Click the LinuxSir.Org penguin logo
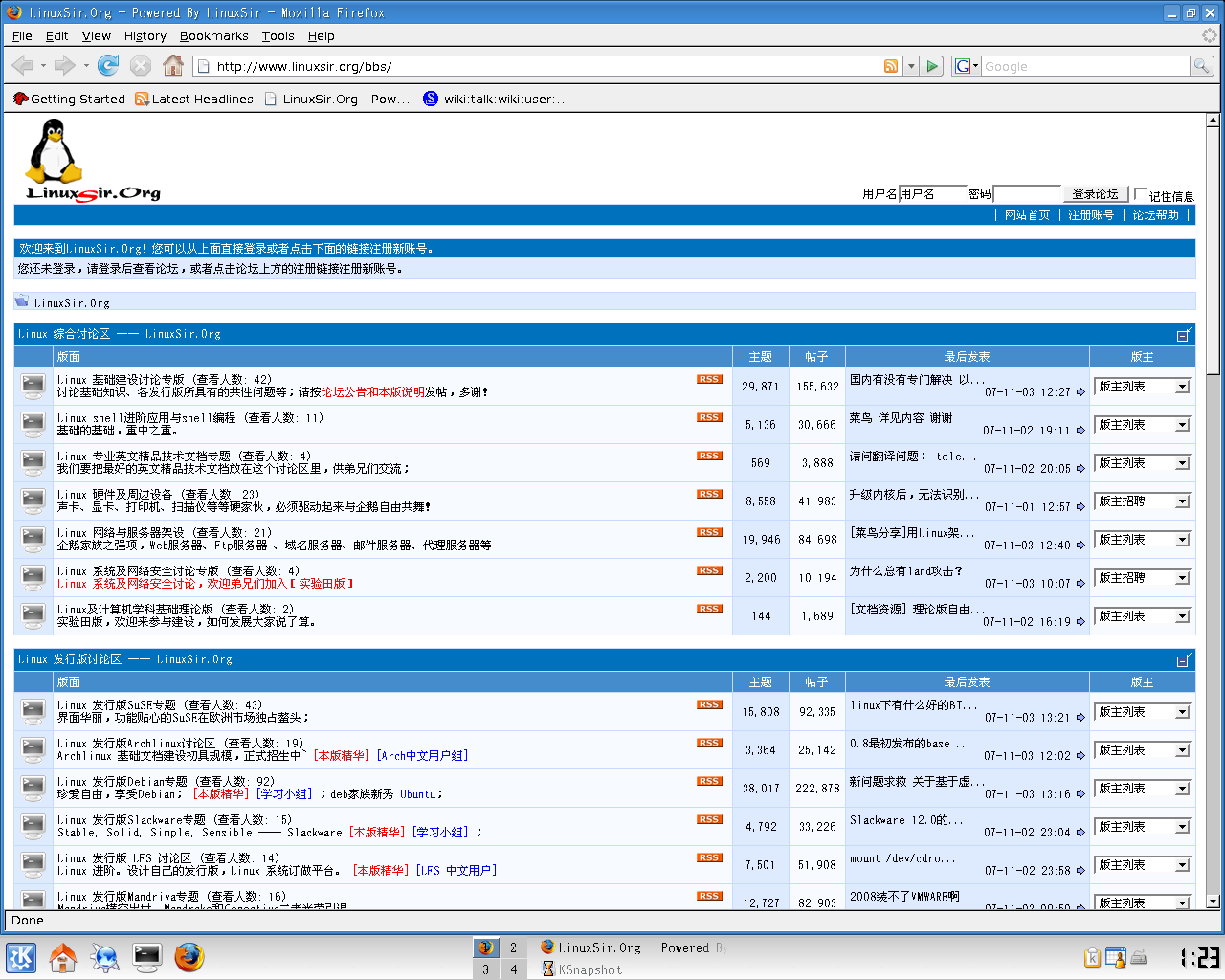The width and height of the screenshot is (1225, 980). point(93,161)
